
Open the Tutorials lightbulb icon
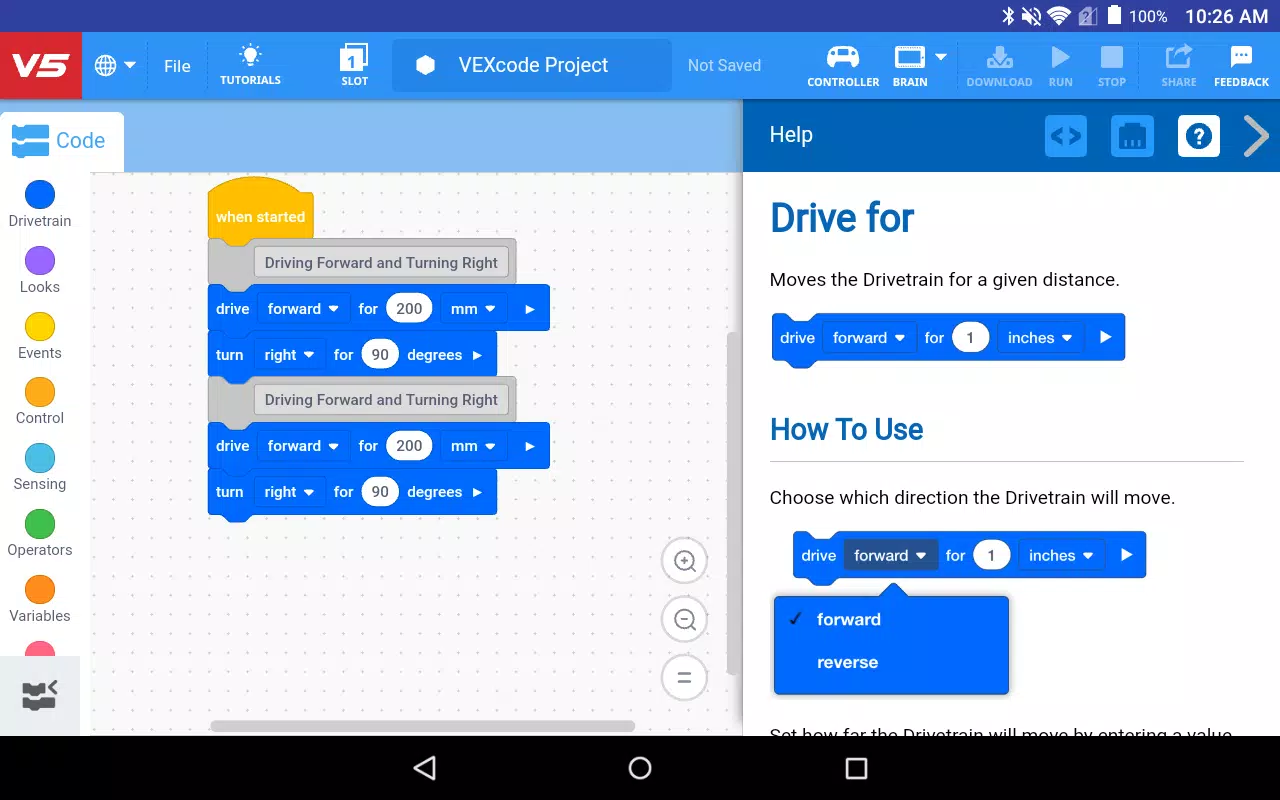pyautogui.click(x=250, y=56)
